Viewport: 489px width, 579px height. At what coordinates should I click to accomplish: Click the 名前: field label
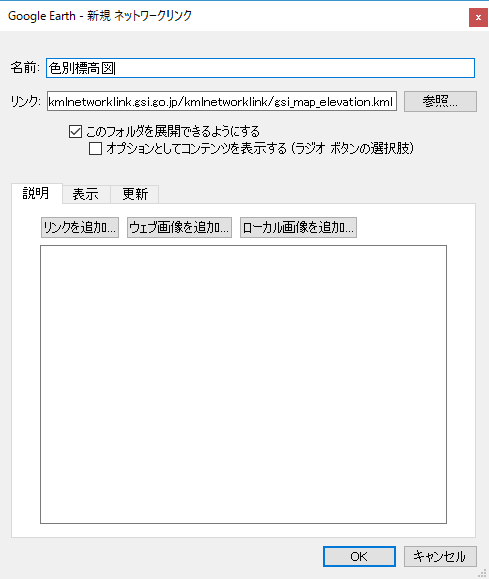[x=25, y=68]
